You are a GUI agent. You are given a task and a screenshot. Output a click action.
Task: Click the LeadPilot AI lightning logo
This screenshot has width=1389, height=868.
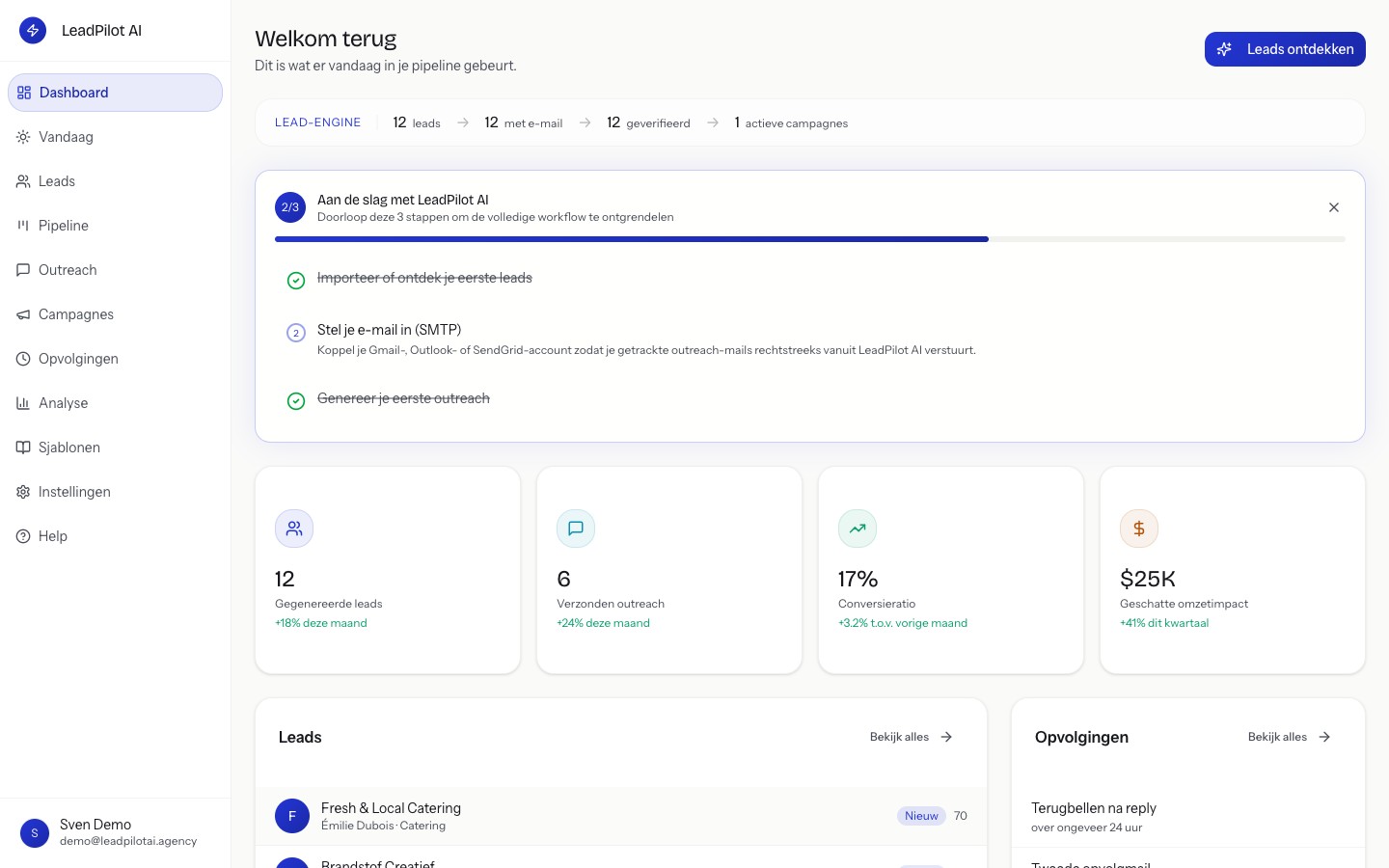tap(33, 30)
